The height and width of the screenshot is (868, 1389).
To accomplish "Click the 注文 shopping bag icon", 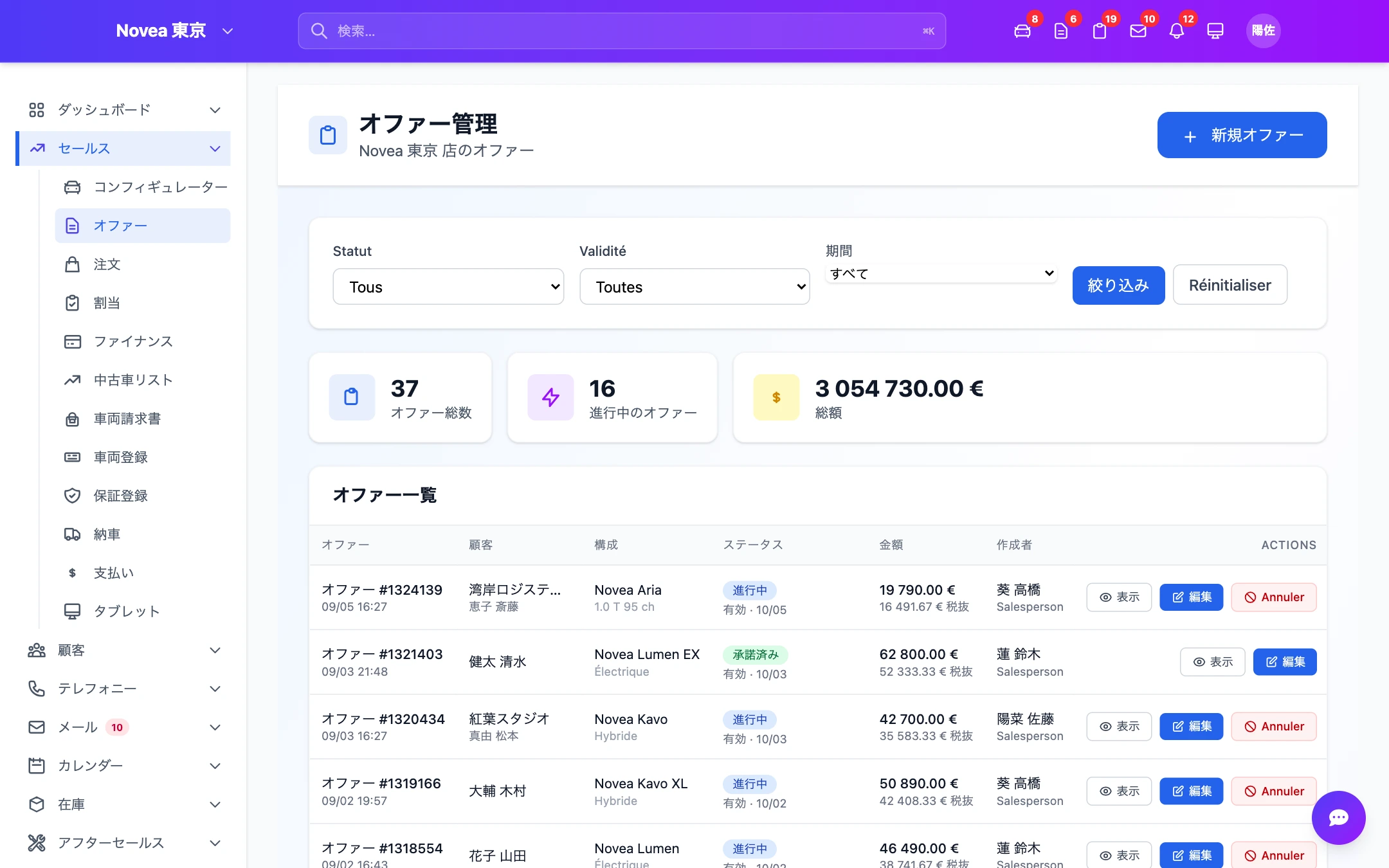I will 73,264.
